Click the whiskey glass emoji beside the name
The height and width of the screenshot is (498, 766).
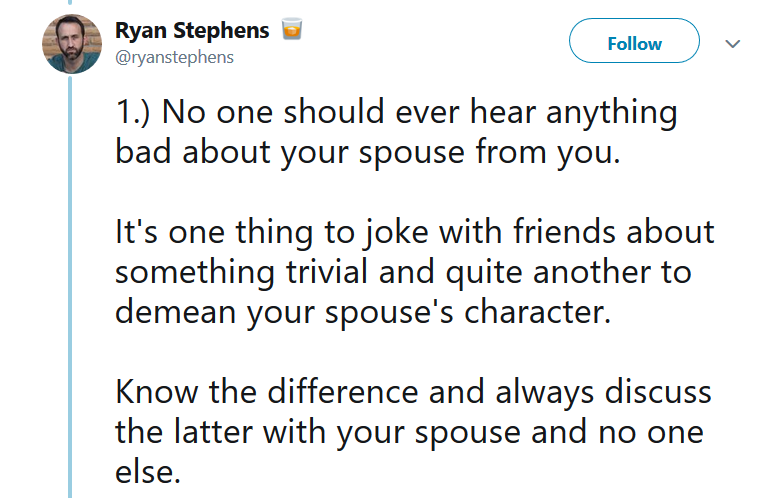coord(292,29)
